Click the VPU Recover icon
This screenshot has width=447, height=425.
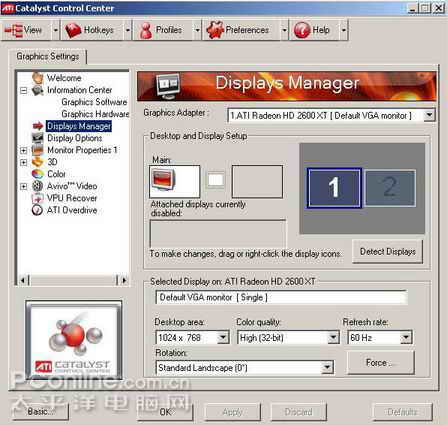(38, 198)
